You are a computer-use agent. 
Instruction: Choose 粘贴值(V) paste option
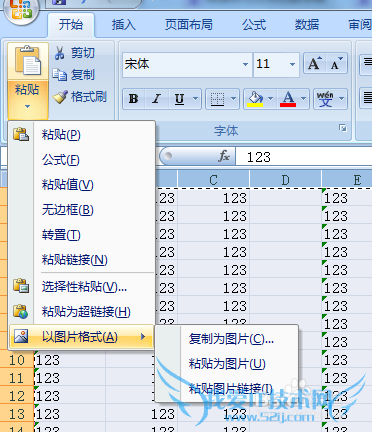82,185
